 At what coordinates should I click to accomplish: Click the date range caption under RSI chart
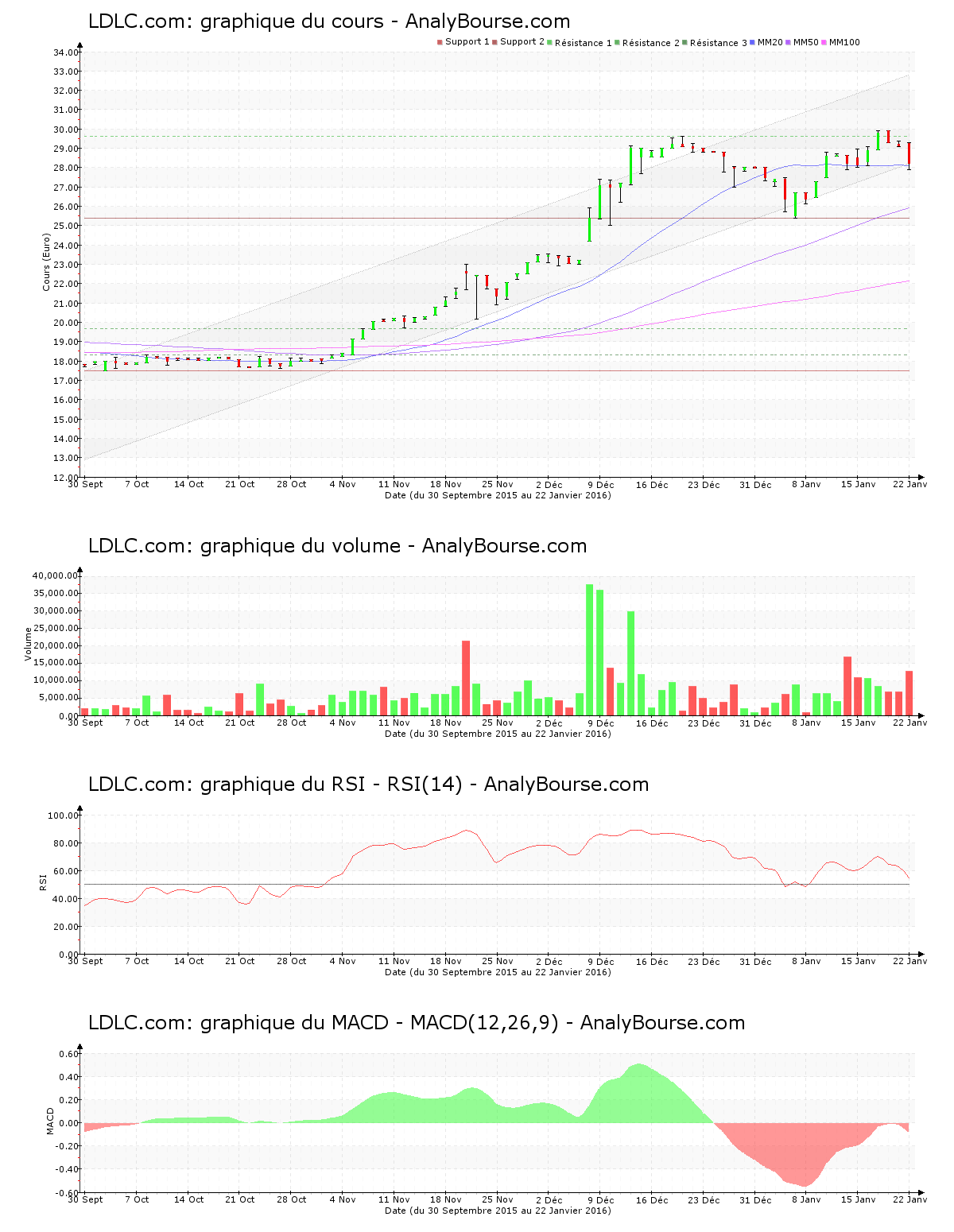498,972
